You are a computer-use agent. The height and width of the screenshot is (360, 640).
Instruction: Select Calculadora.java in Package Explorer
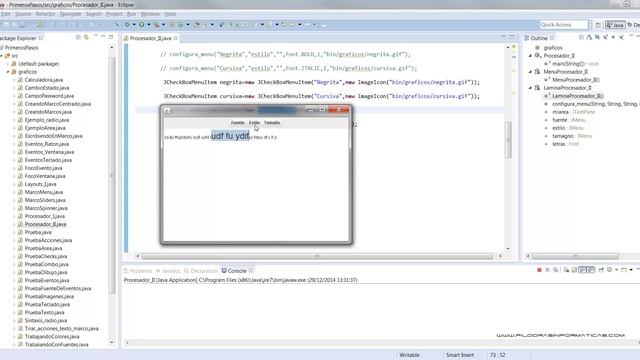click(44, 80)
